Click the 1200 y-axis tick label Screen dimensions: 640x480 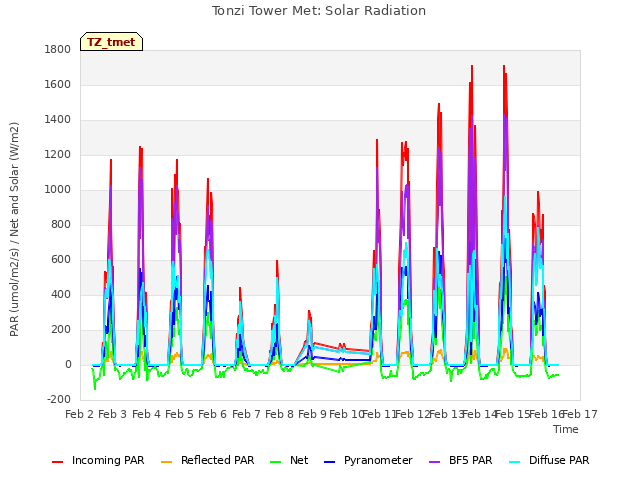[x=58, y=155]
